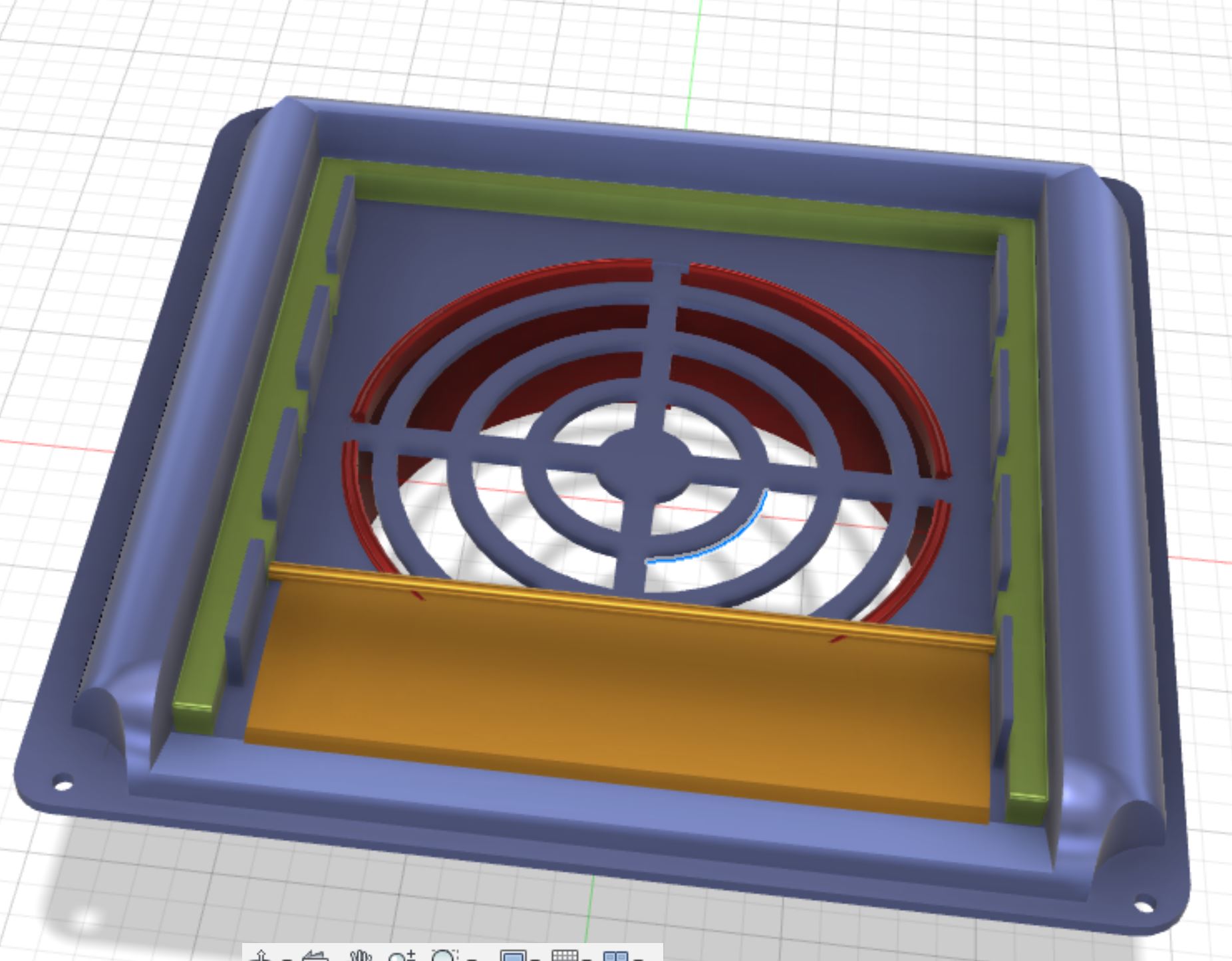Open the Display Settings monitor icon
This screenshot has height=961, width=1232.
point(513,956)
